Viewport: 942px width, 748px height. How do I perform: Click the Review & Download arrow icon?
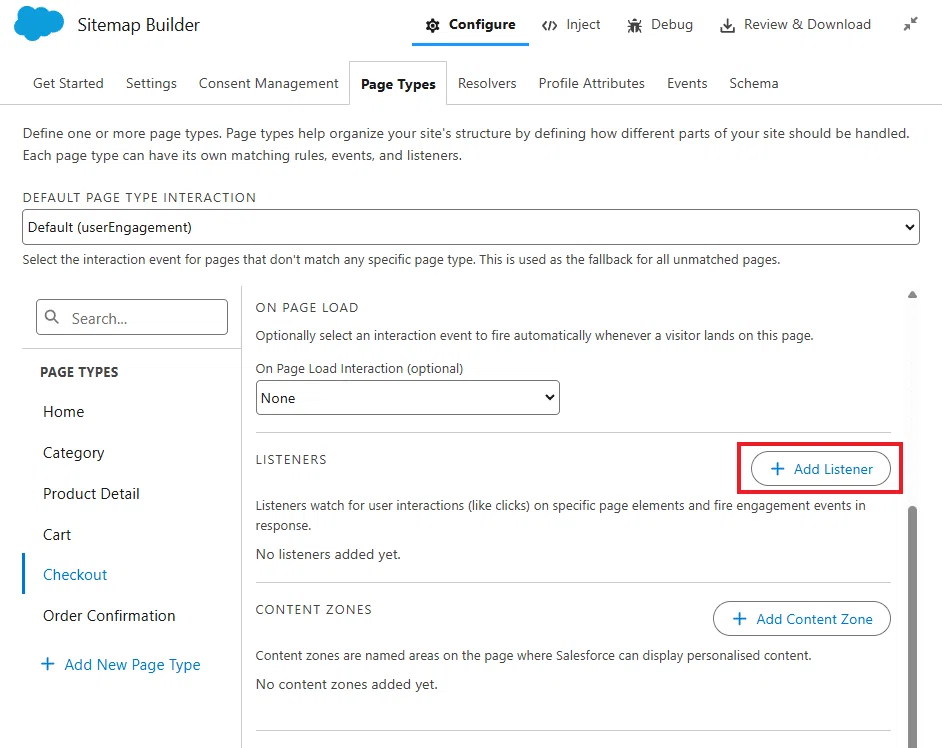[x=727, y=25]
